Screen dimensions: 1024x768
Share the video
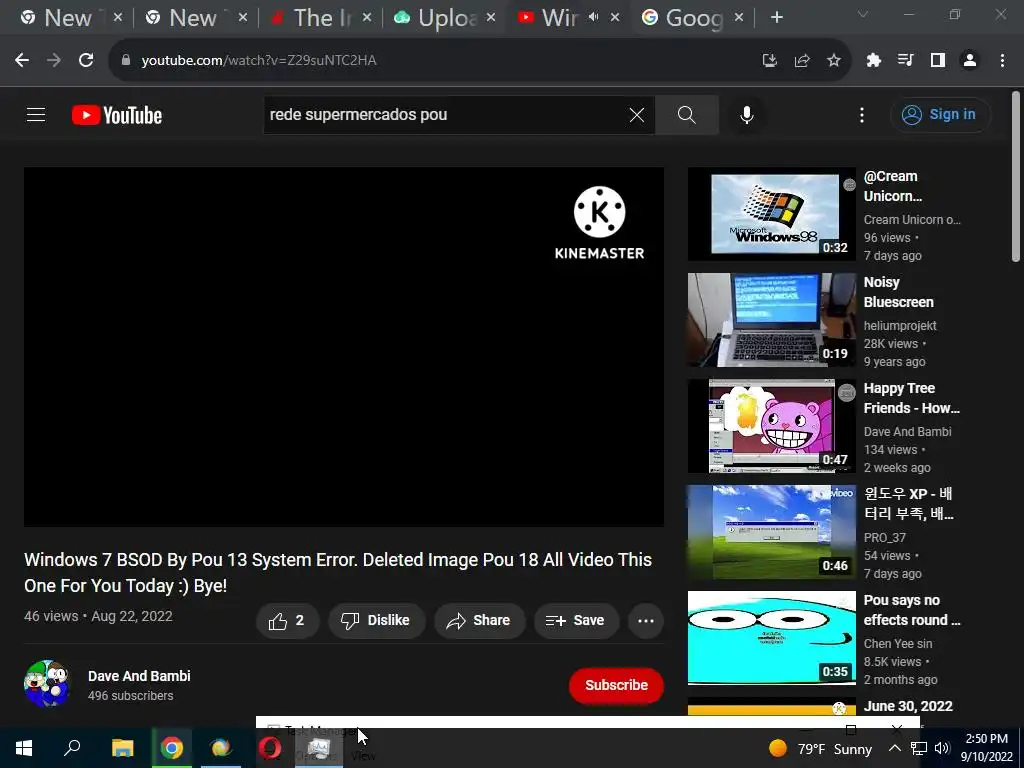(x=479, y=620)
